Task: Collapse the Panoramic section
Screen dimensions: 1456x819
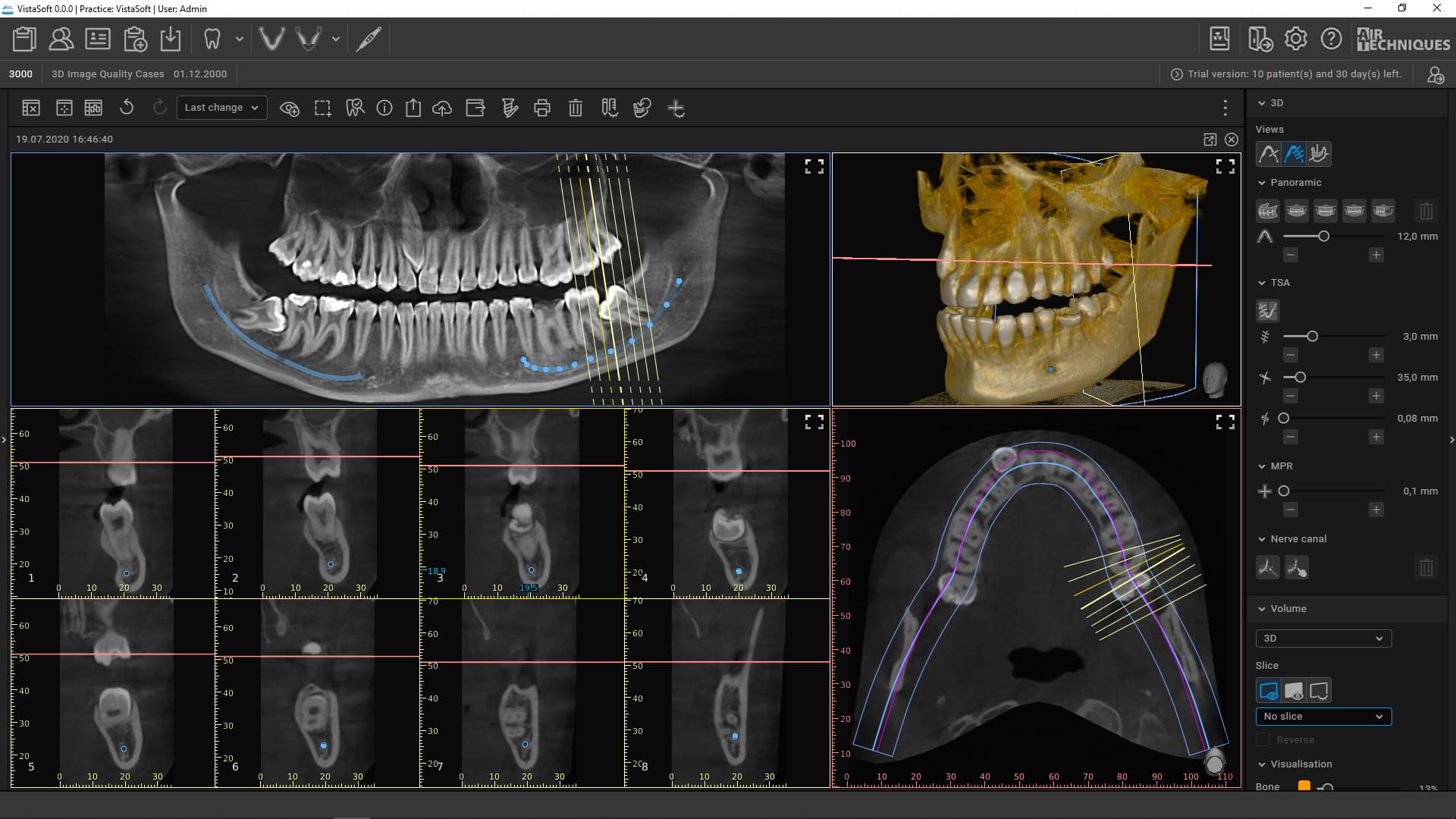Action: [1262, 183]
